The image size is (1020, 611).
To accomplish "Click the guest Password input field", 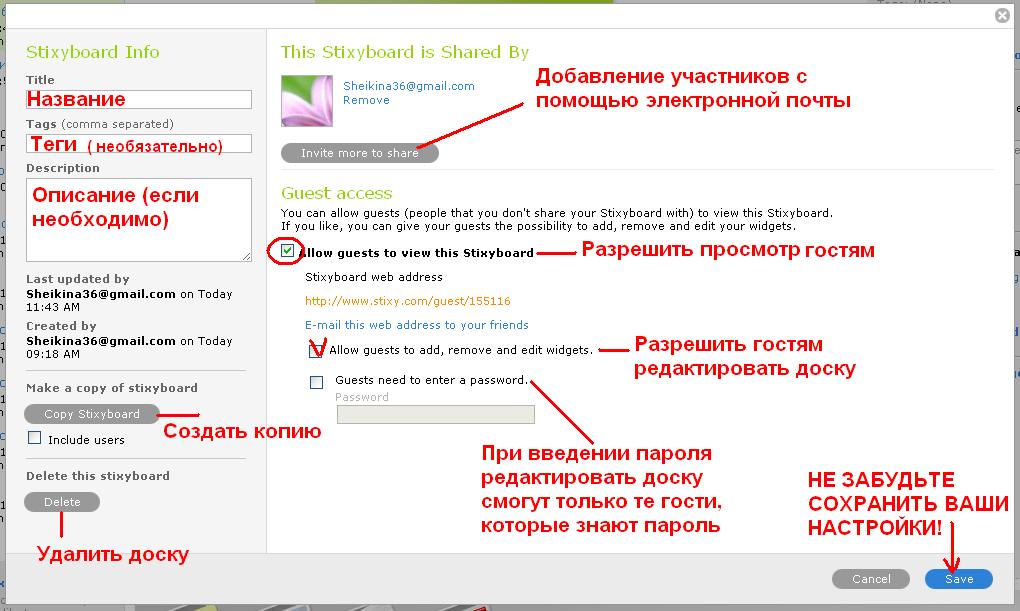I will coord(436,414).
